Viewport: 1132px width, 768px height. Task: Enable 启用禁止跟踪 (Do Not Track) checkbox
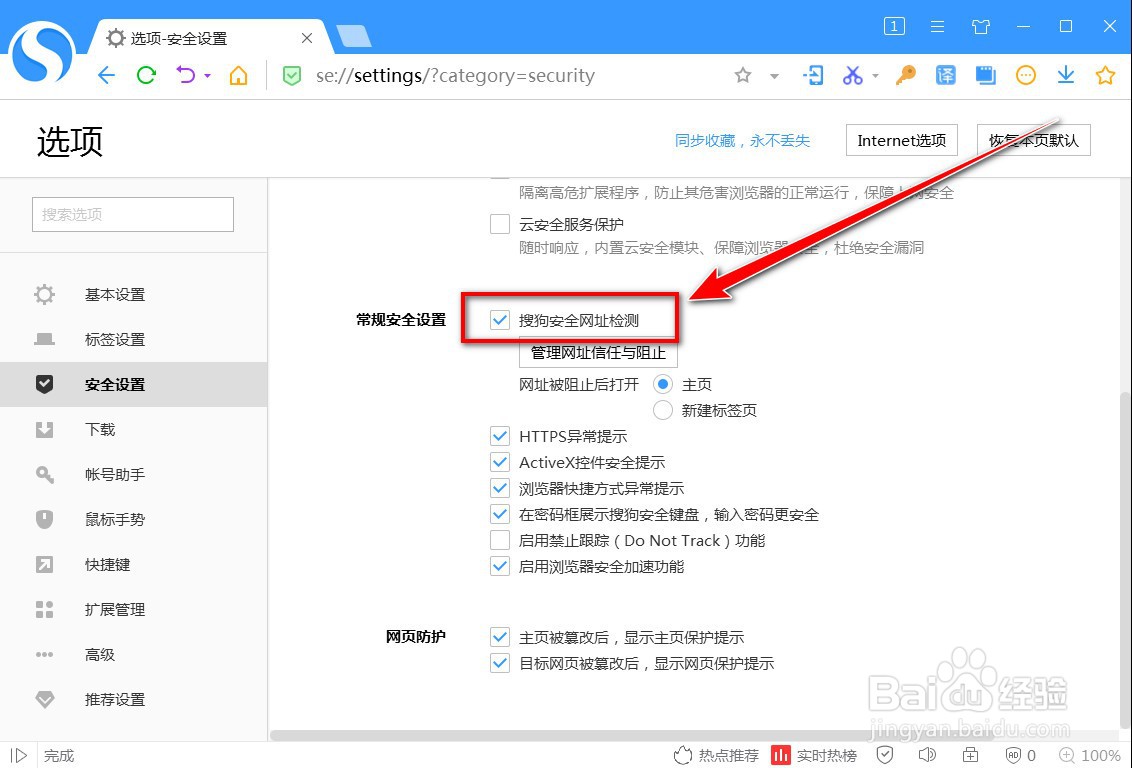click(x=500, y=540)
